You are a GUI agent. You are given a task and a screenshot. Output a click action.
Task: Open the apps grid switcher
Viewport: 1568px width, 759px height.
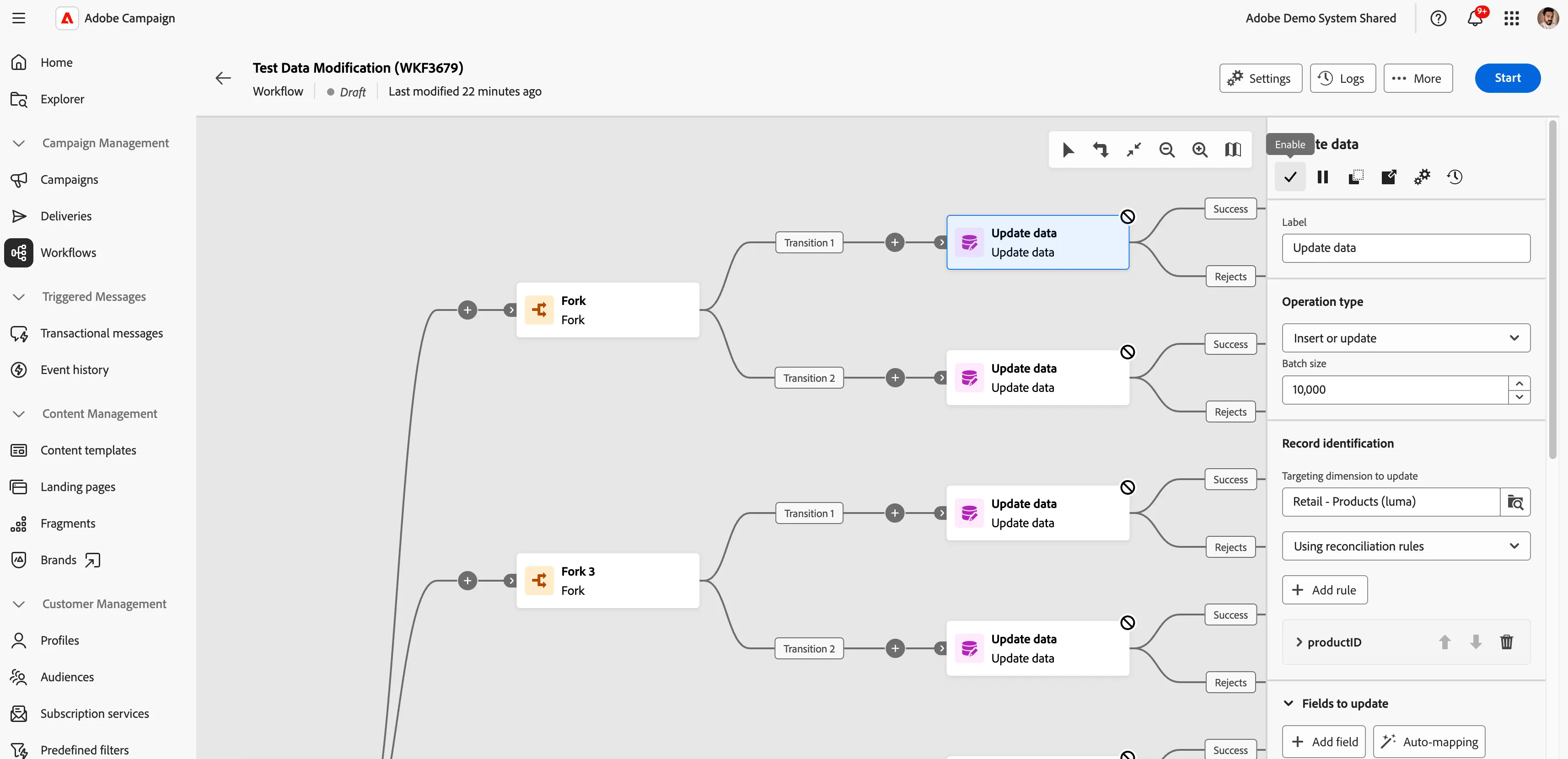tap(1511, 18)
